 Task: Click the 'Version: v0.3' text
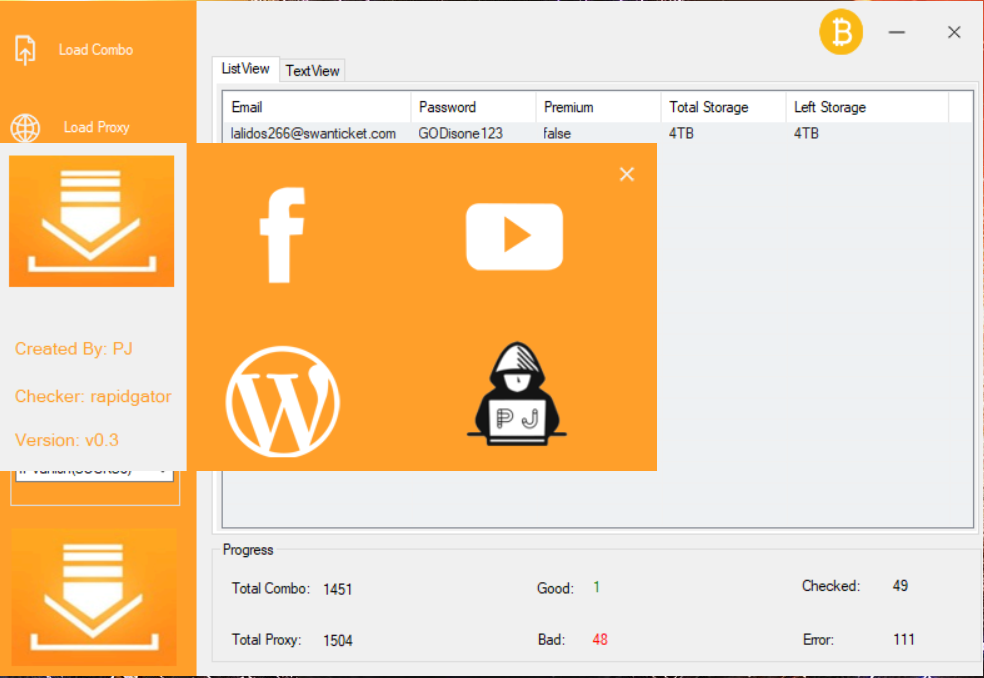[x=67, y=440]
